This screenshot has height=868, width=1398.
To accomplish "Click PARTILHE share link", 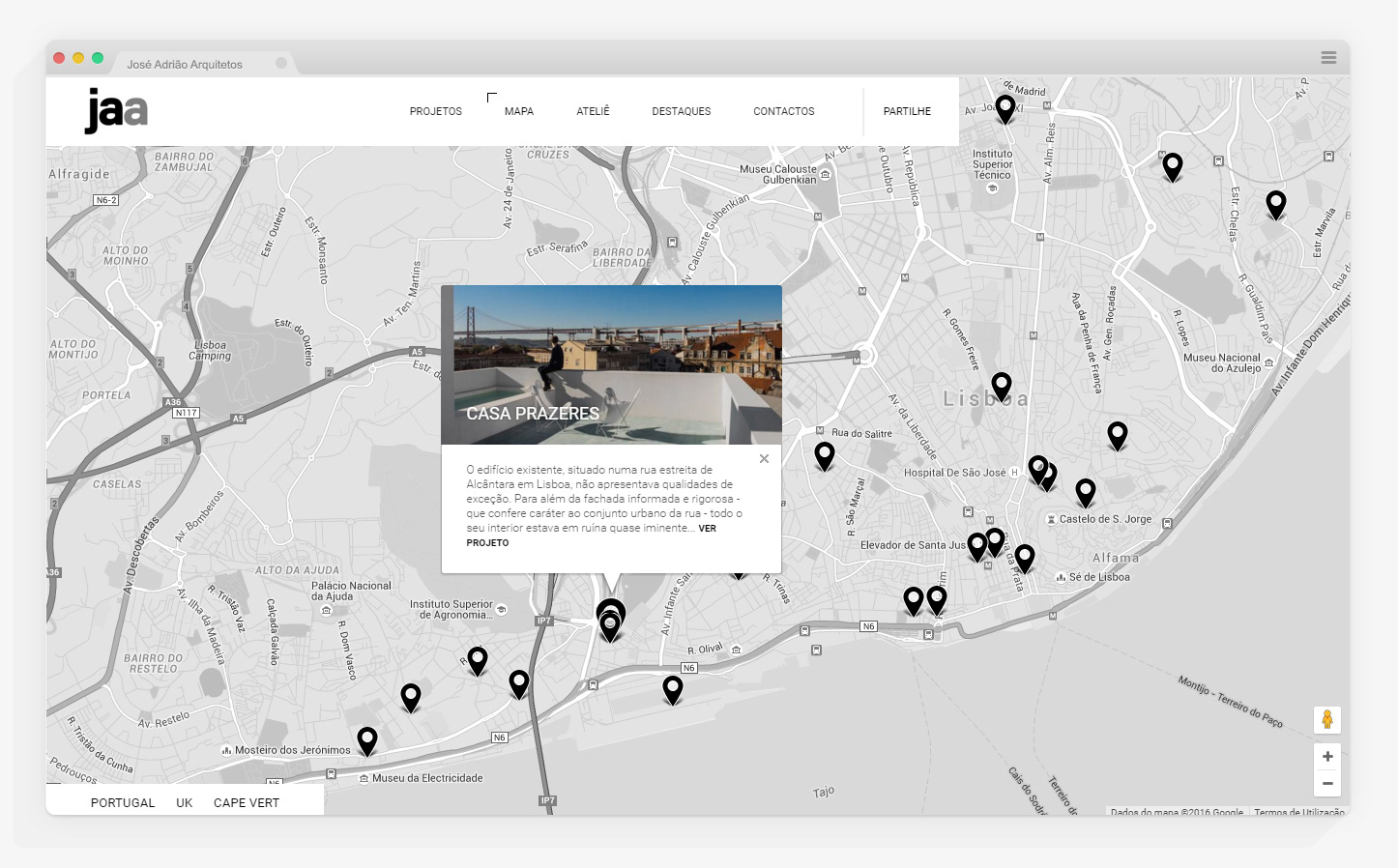I will click(x=907, y=112).
